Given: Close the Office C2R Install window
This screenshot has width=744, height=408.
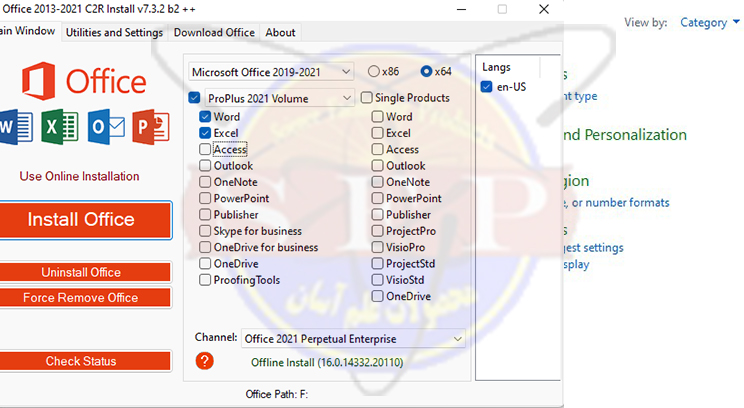Looking at the screenshot, I should click(544, 9).
